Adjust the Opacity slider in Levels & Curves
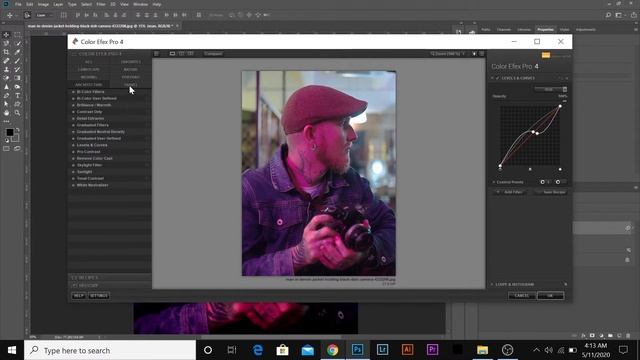The image size is (640, 360). coord(565,101)
